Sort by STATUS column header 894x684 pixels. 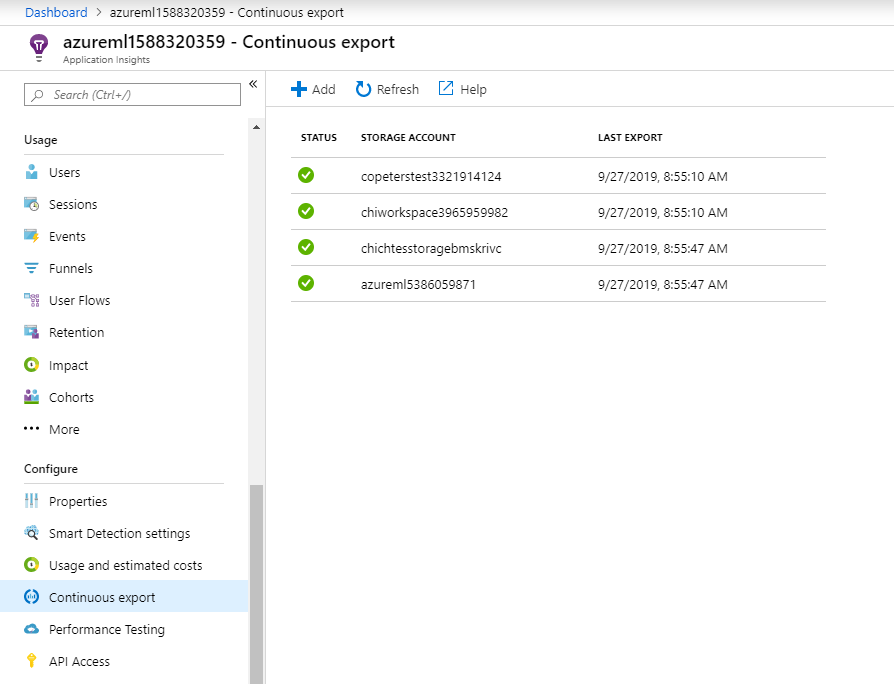point(319,137)
